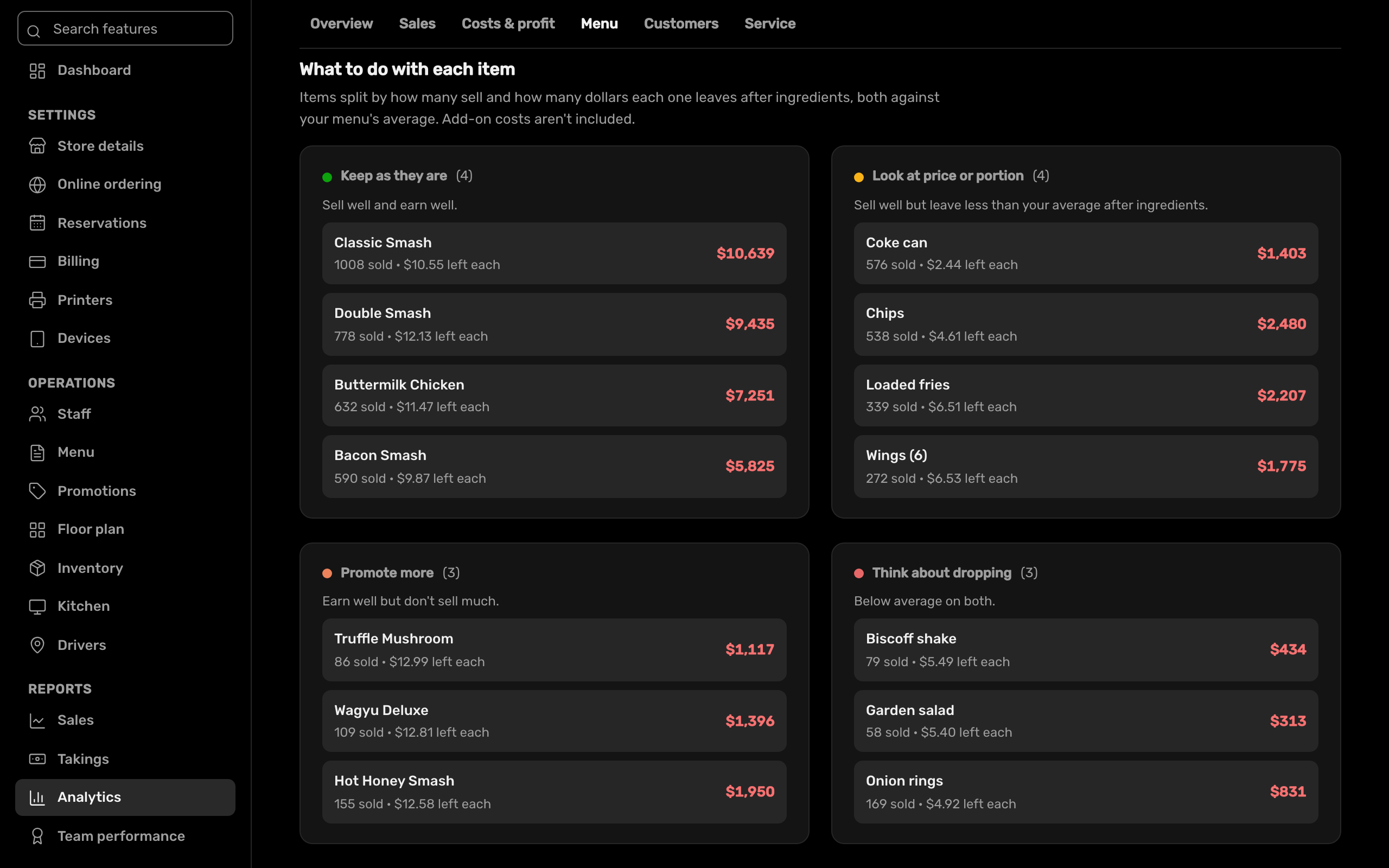The width and height of the screenshot is (1389, 868).
Task: Click the Billing card icon
Action: (37, 262)
